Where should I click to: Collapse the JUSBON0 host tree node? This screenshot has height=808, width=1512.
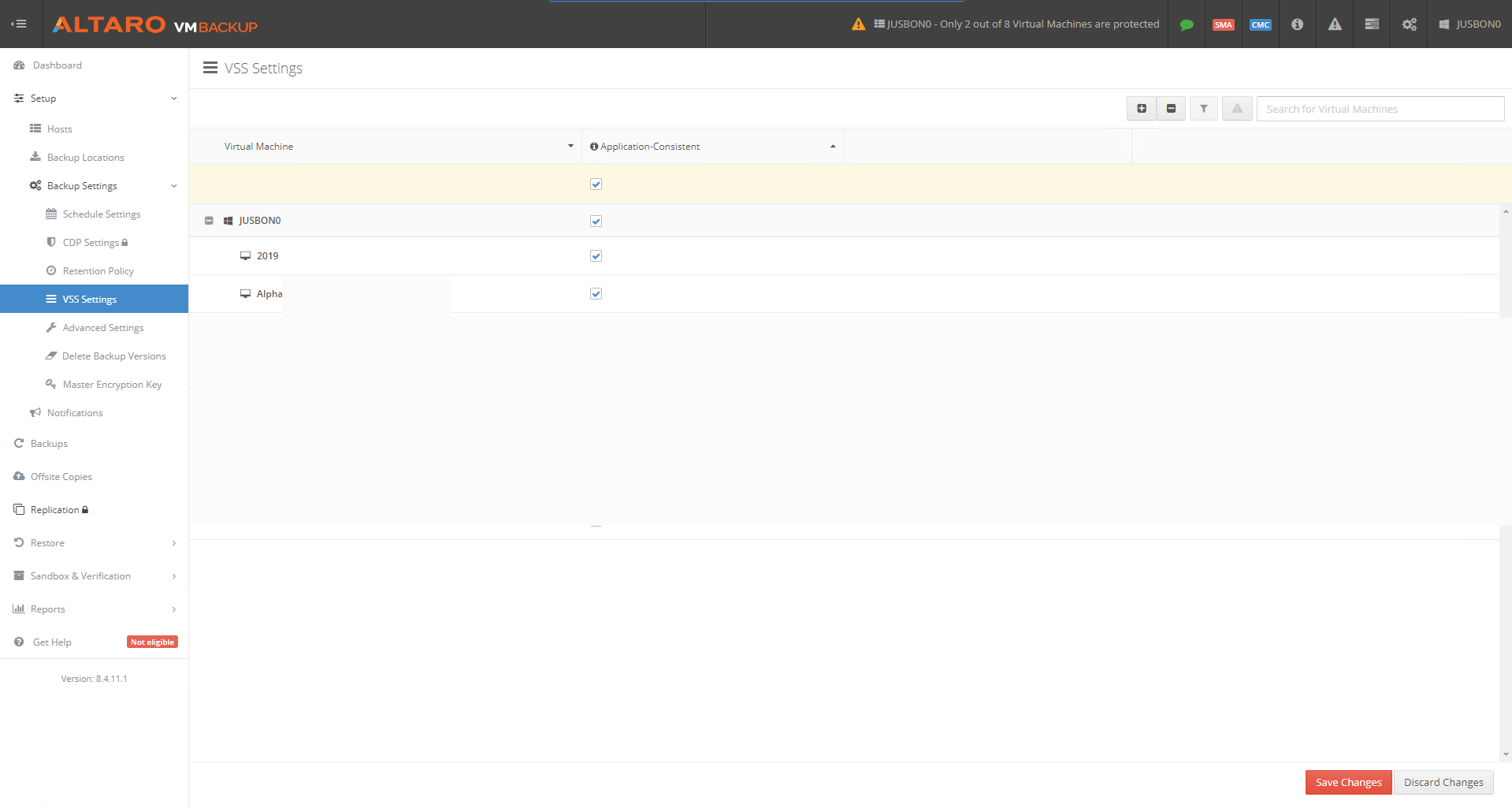209,221
